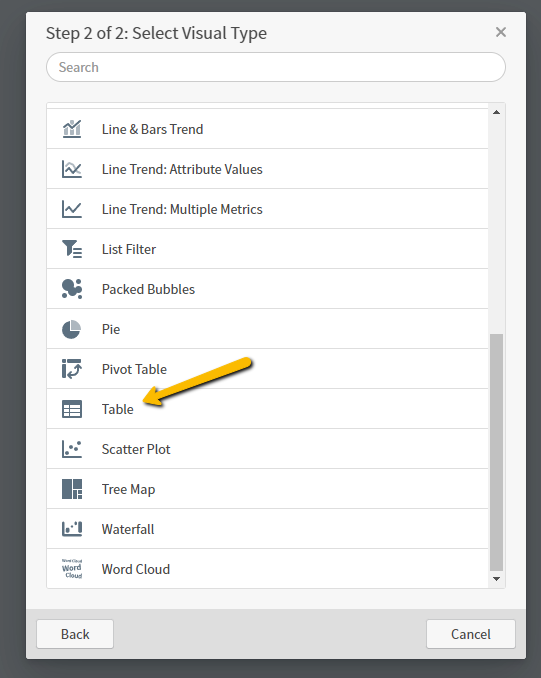
Task: Cancel the visual type selection
Action: pyautogui.click(x=471, y=634)
